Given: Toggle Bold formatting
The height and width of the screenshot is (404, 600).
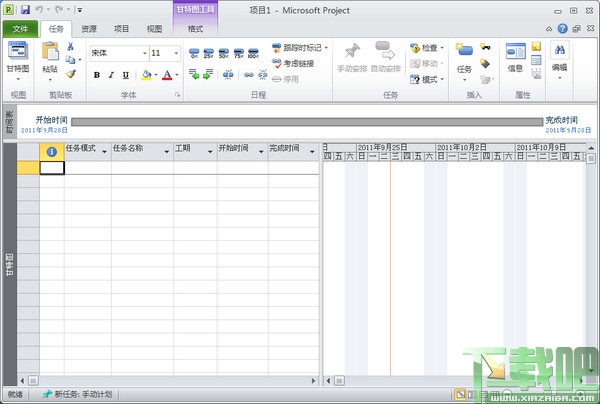Looking at the screenshot, I should (x=97, y=75).
